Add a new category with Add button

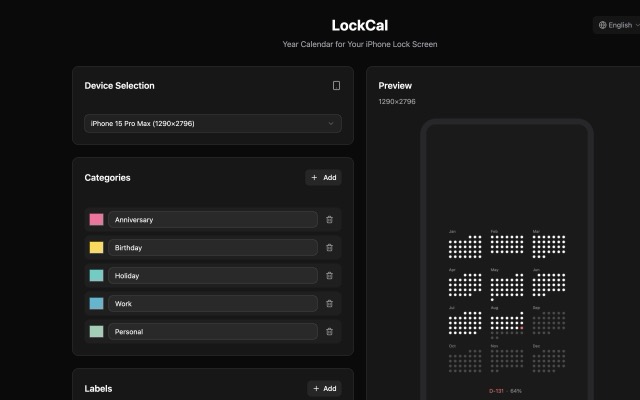(323, 178)
